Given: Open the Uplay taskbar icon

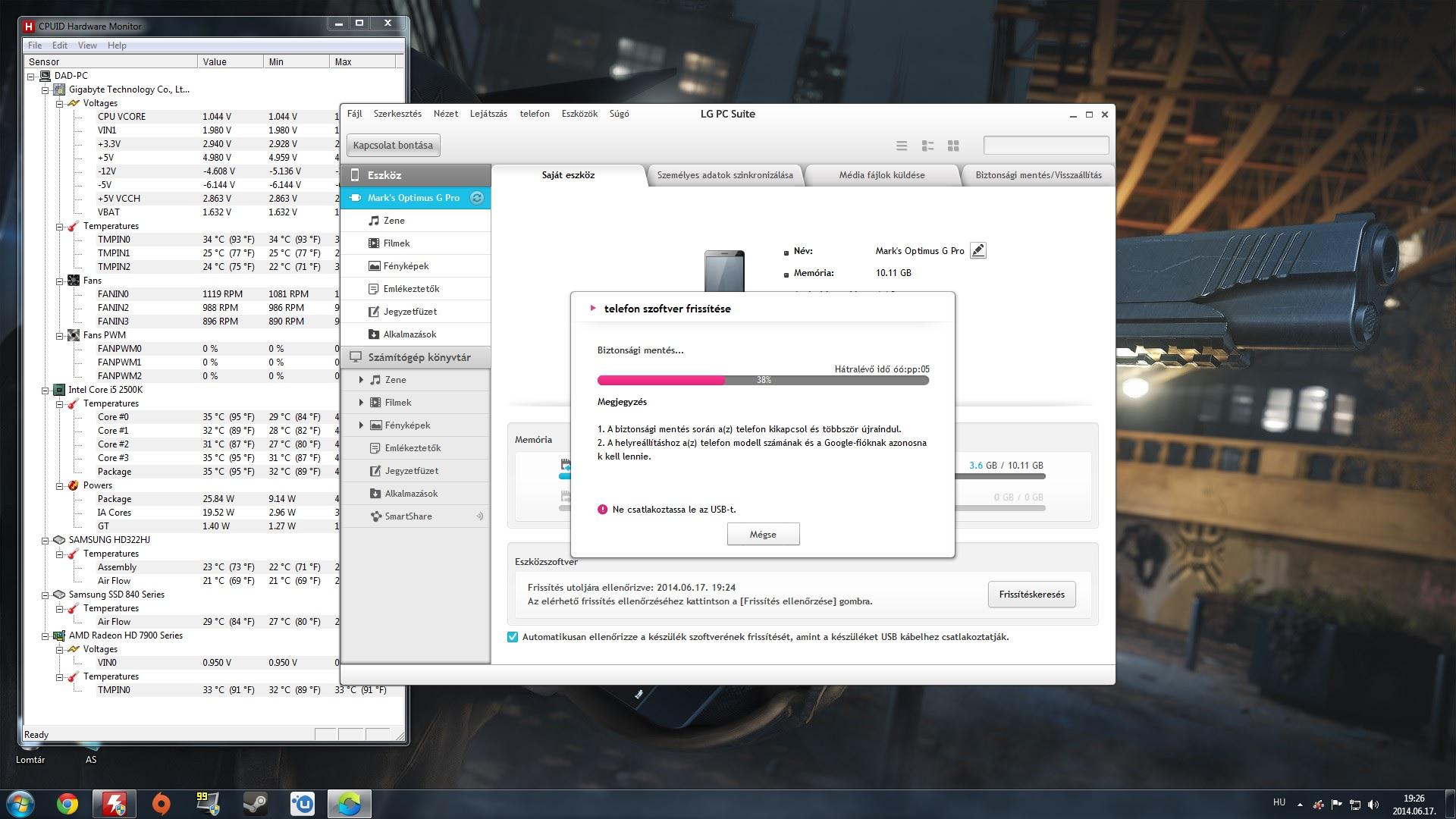Looking at the screenshot, I should pyautogui.click(x=303, y=804).
